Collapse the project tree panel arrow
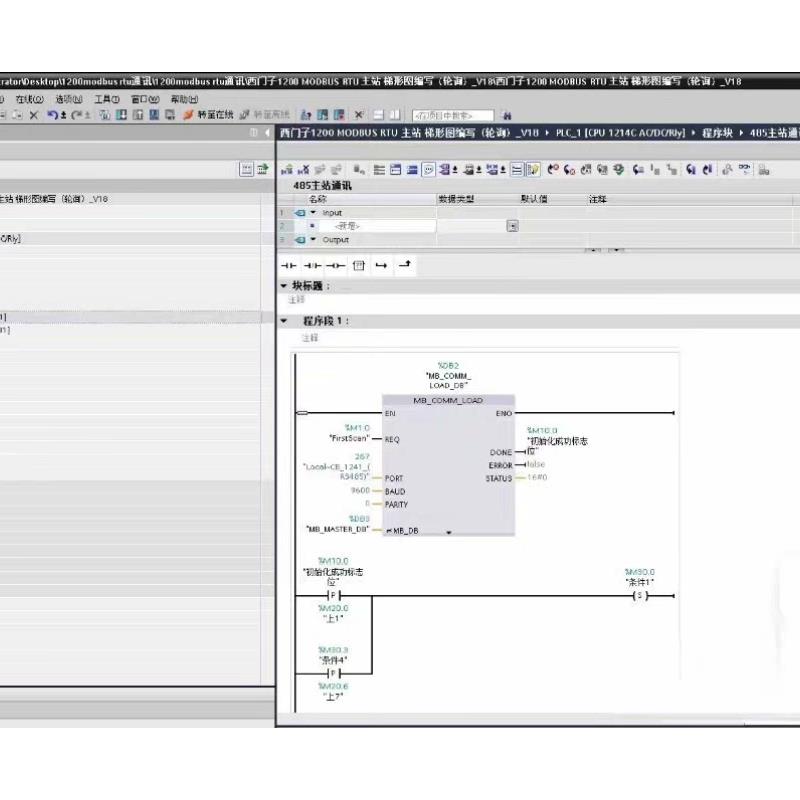Image resolution: width=800 pixels, height=800 pixels. point(267,133)
